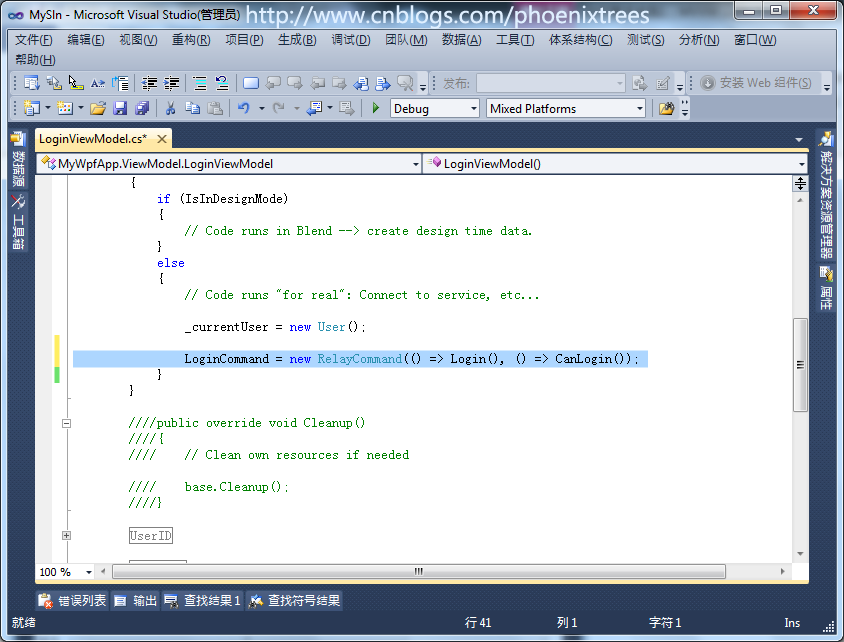Uncomment the selected lines via toolbar

tap(222, 83)
